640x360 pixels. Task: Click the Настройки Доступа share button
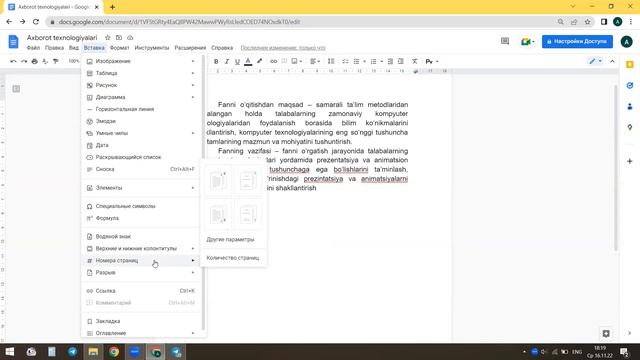[x=577, y=42]
